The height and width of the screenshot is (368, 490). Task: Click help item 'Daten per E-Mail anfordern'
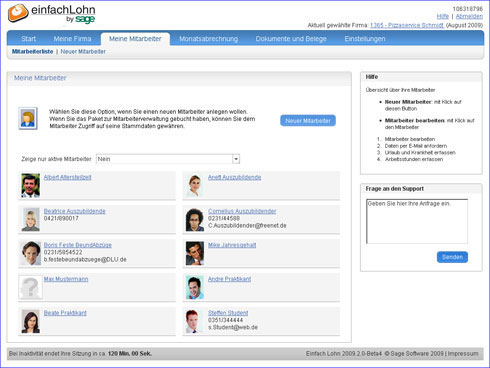416,146
